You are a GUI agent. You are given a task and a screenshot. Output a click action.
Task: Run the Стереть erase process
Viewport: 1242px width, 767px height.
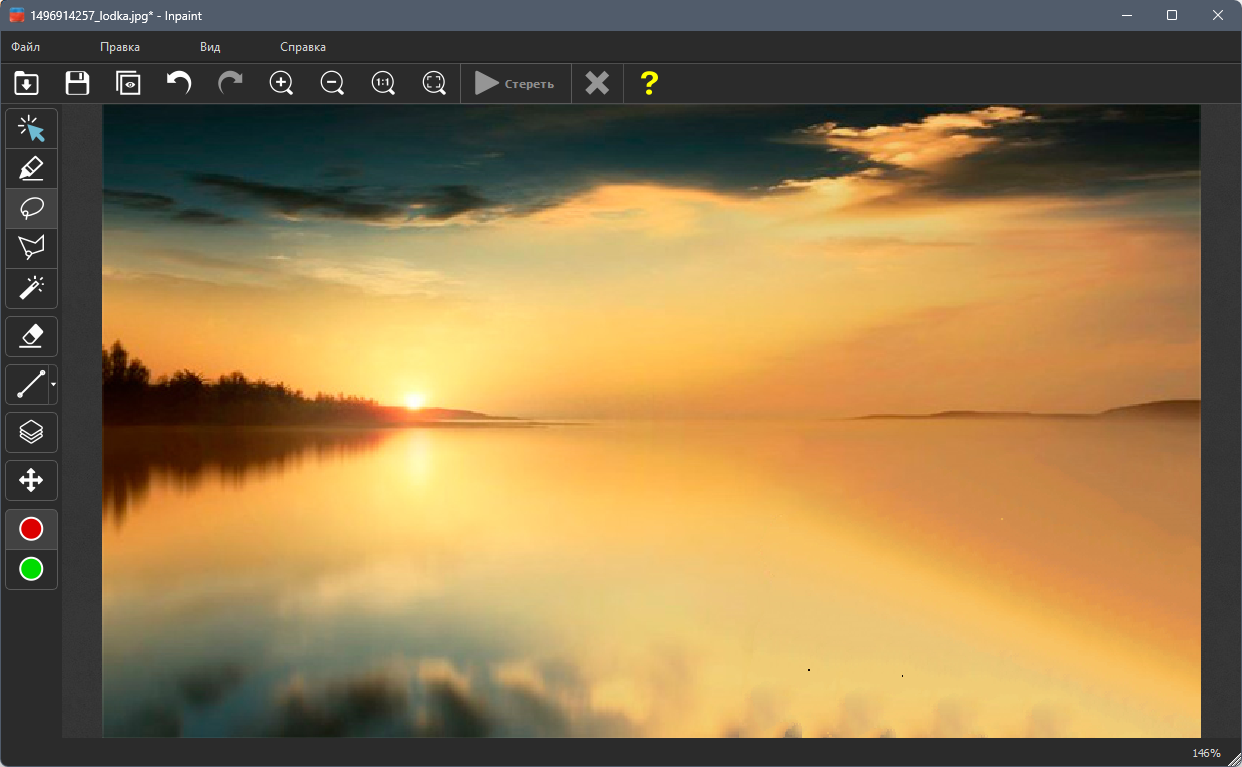tap(515, 84)
